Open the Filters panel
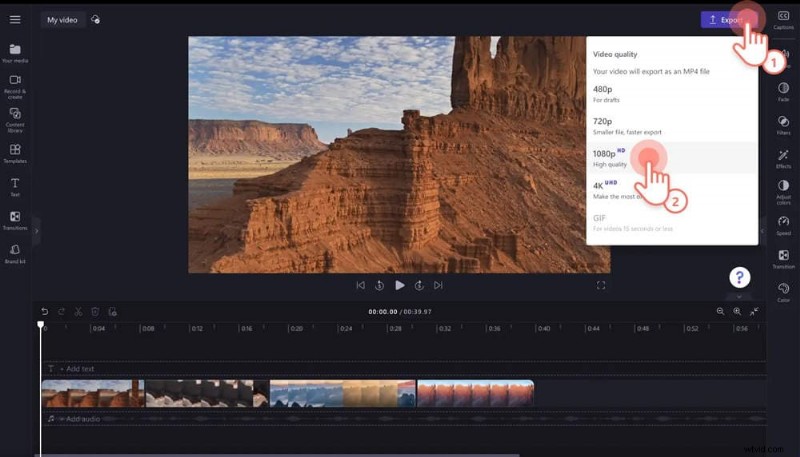Viewport: 800px width, 457px height. coord(783,125)
